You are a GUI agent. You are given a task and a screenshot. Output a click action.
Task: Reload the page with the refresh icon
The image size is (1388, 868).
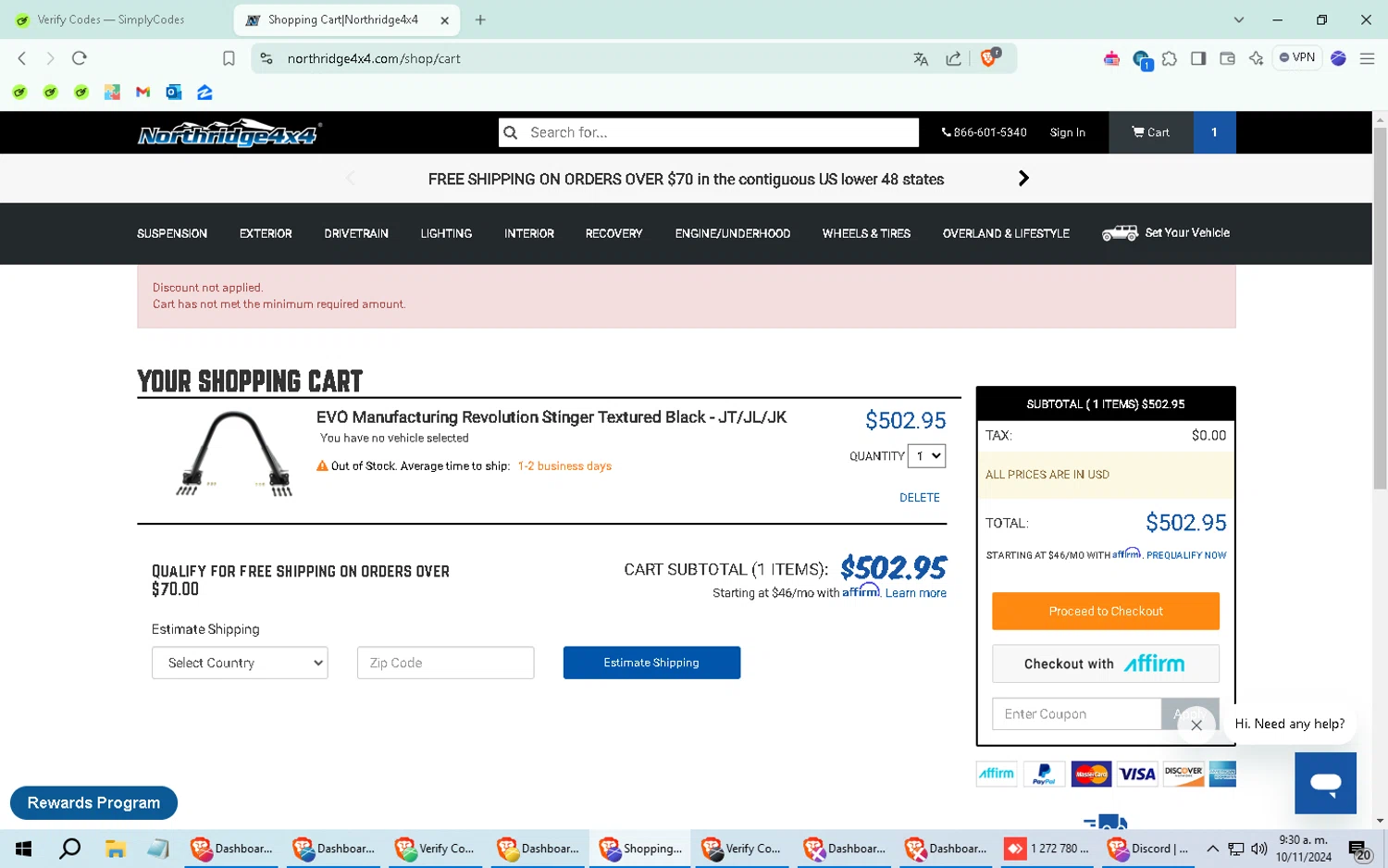80,58
